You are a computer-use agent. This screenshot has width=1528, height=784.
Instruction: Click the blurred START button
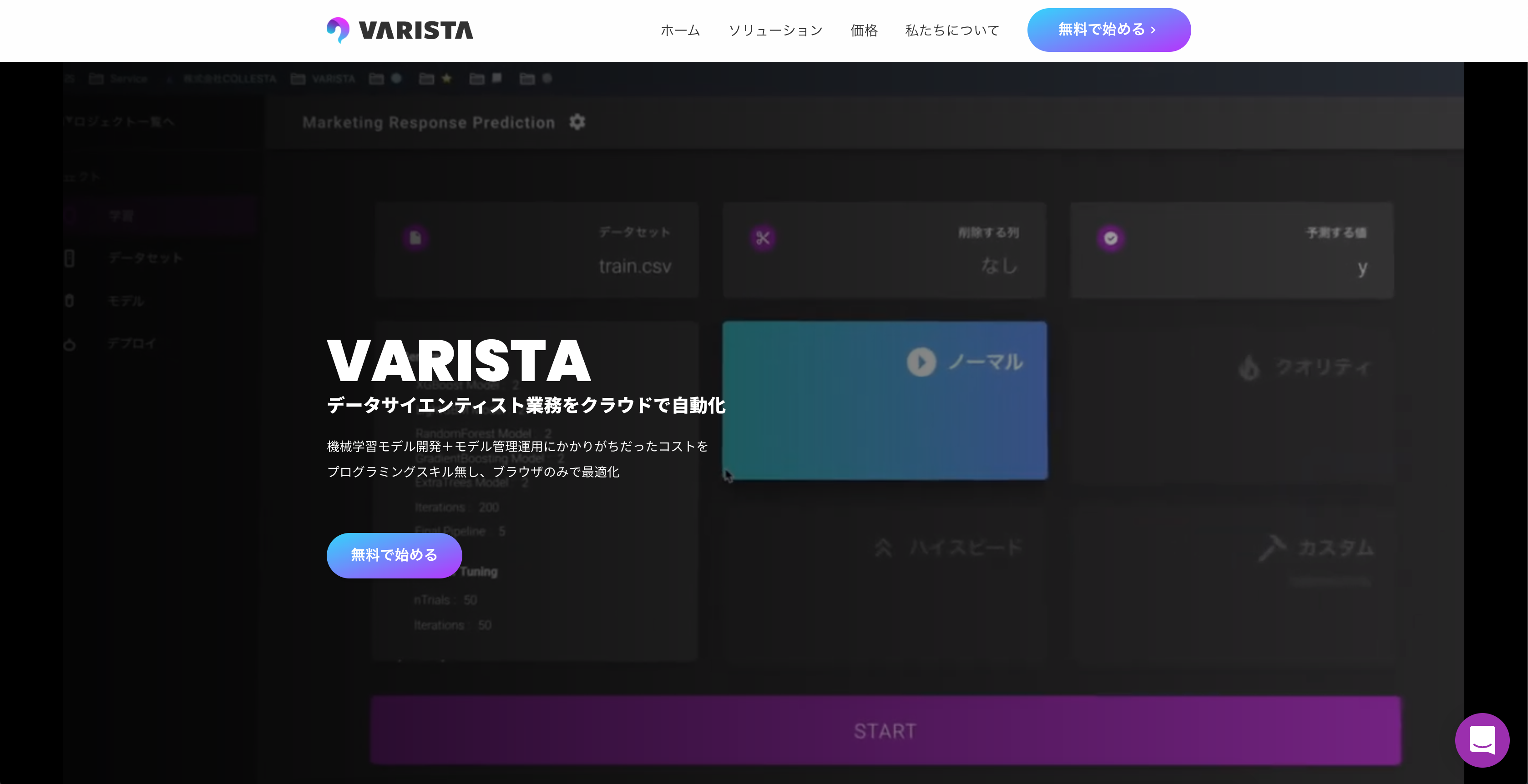click(885, 730)
